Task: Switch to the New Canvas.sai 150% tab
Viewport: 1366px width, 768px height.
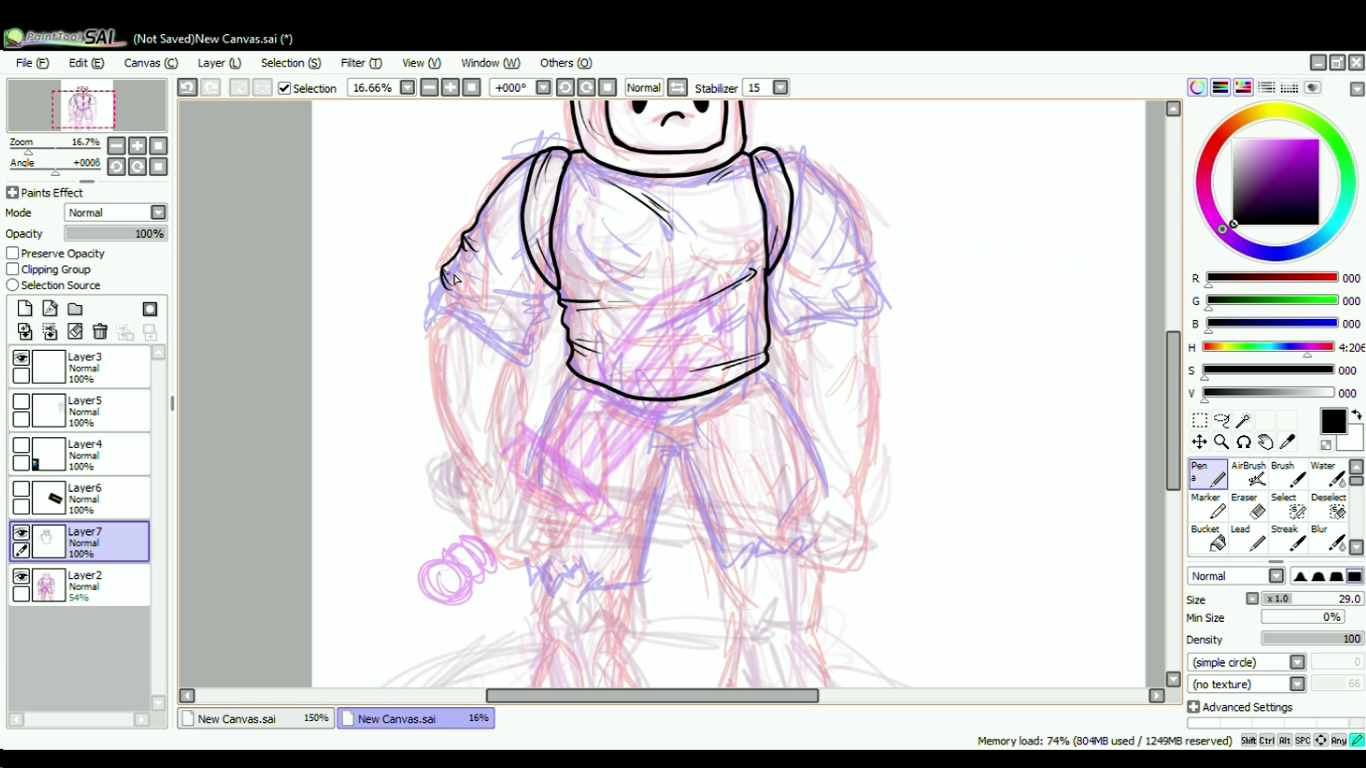Action: (256, 718)
